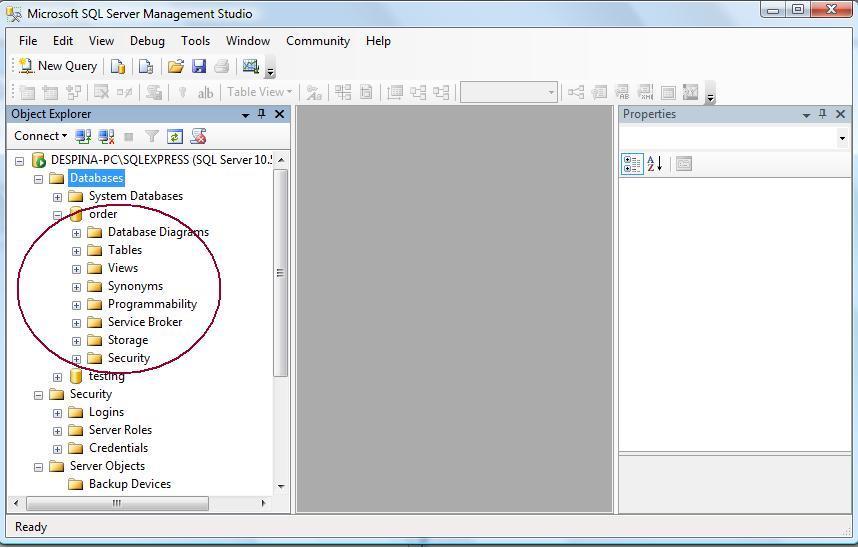Select the Service Broker folder

pos(145,322)
